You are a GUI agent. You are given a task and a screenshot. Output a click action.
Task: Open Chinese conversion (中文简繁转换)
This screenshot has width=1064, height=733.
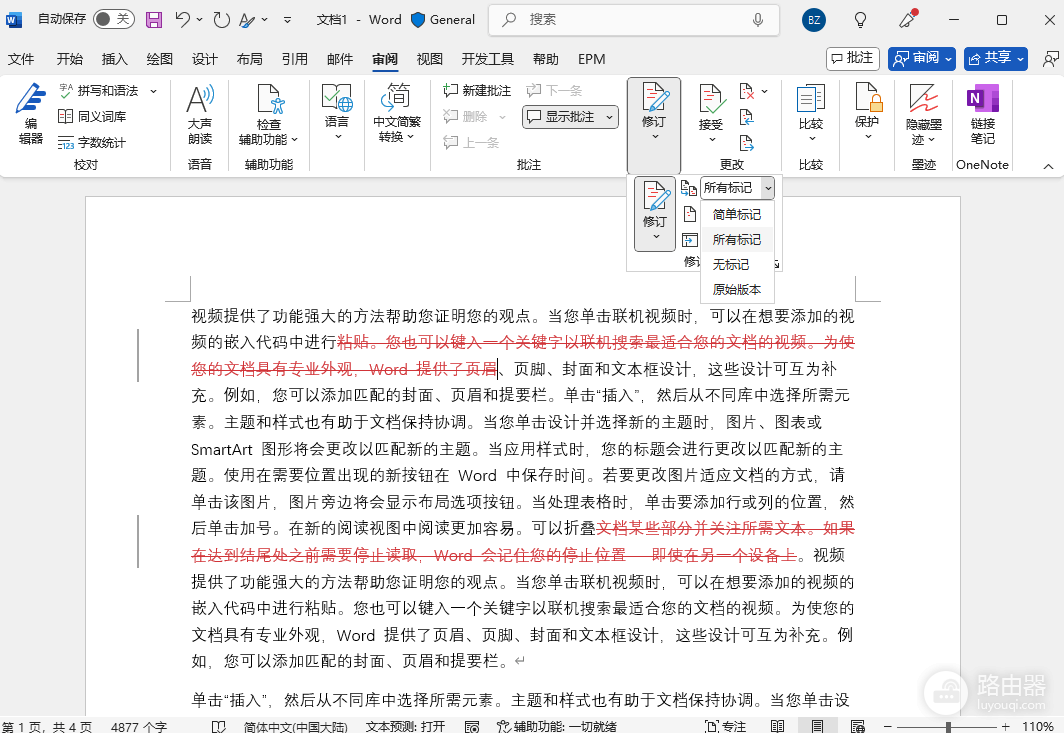397,113
